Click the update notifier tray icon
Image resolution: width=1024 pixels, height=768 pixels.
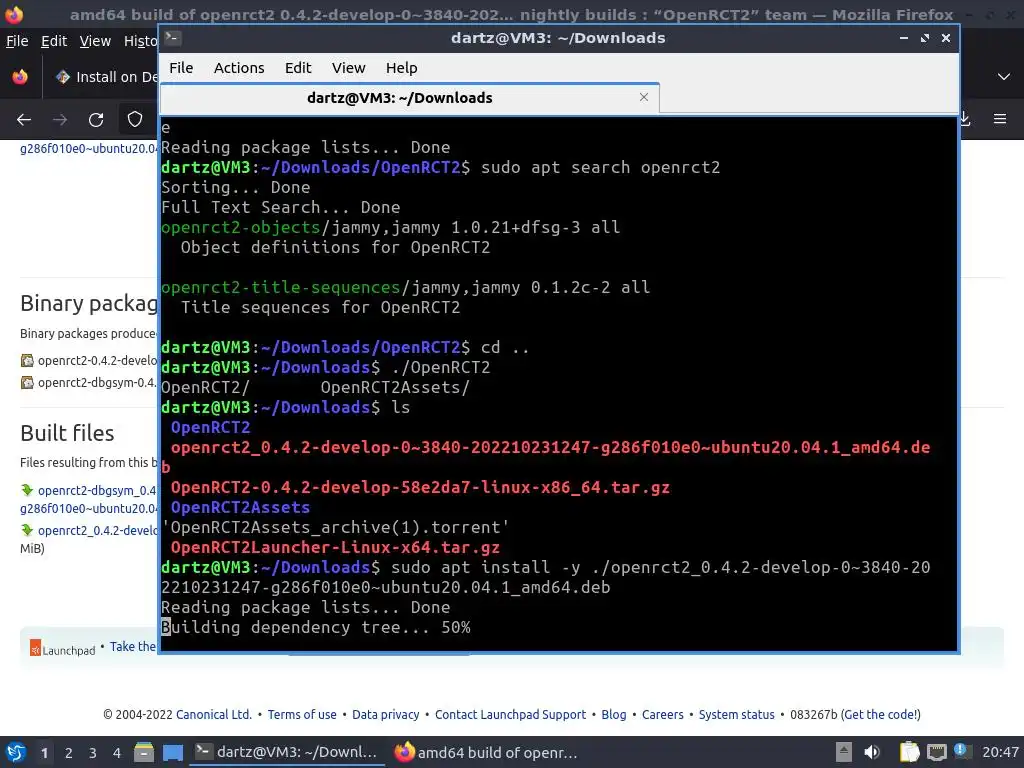(x=961, y=751)
